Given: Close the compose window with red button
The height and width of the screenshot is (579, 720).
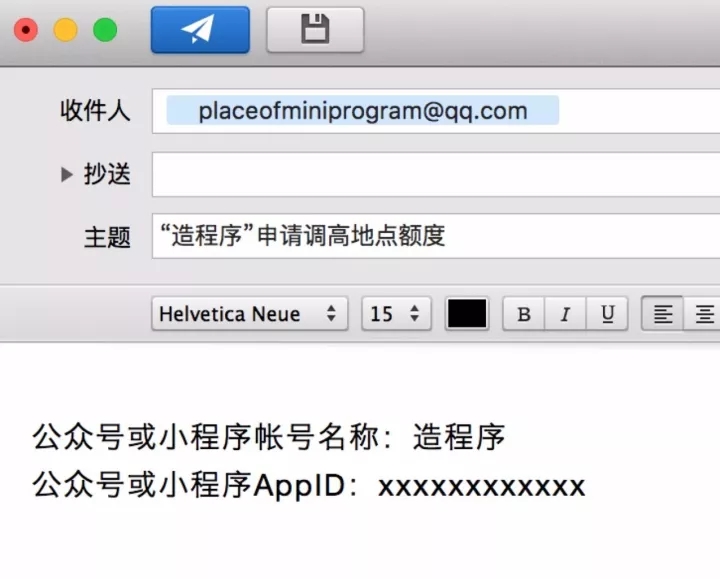Looking at the screenshot, I should pyautogui.click(x=25, y=30).
